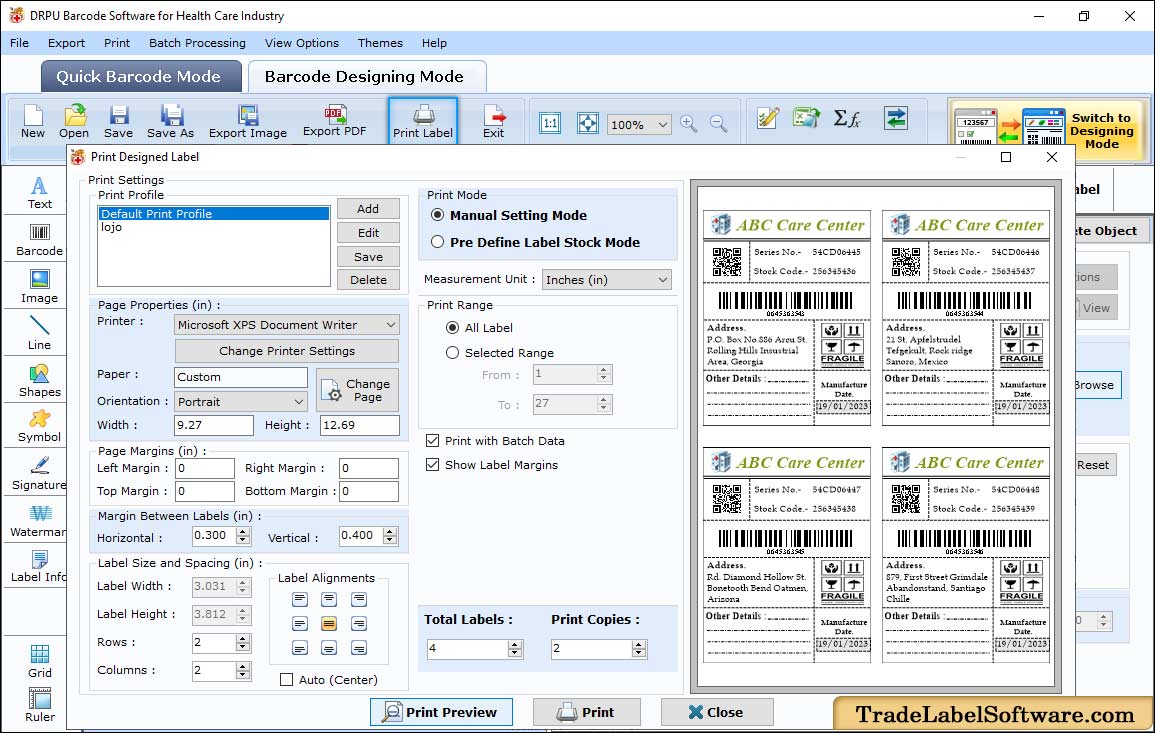Select the Watermark tool in the sidebar
Viewport: 1155px width, 733px height.
(x=38, y=522)
